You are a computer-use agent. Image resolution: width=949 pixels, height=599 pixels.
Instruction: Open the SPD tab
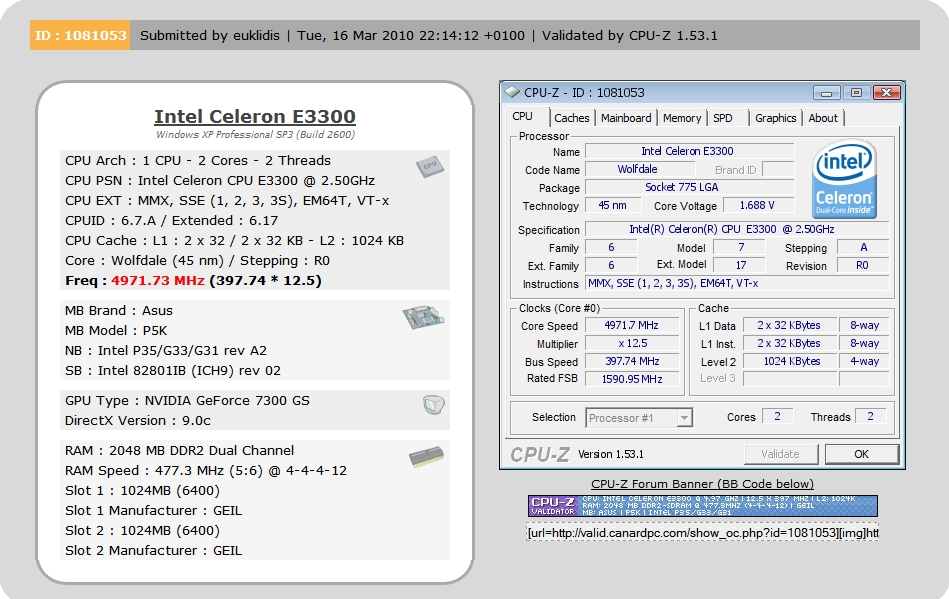[723, 118]
